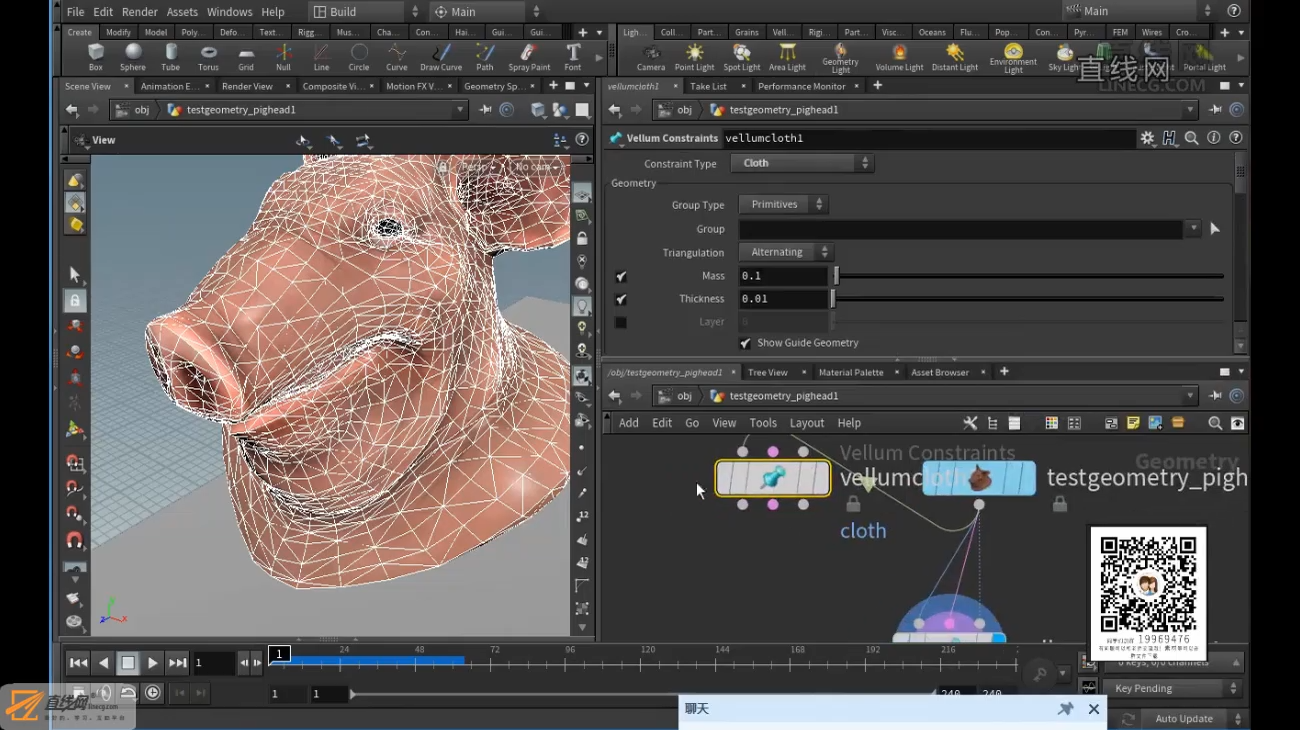Open the Material Palette tab
The image size is (1300, 730).
coord(851,372)
